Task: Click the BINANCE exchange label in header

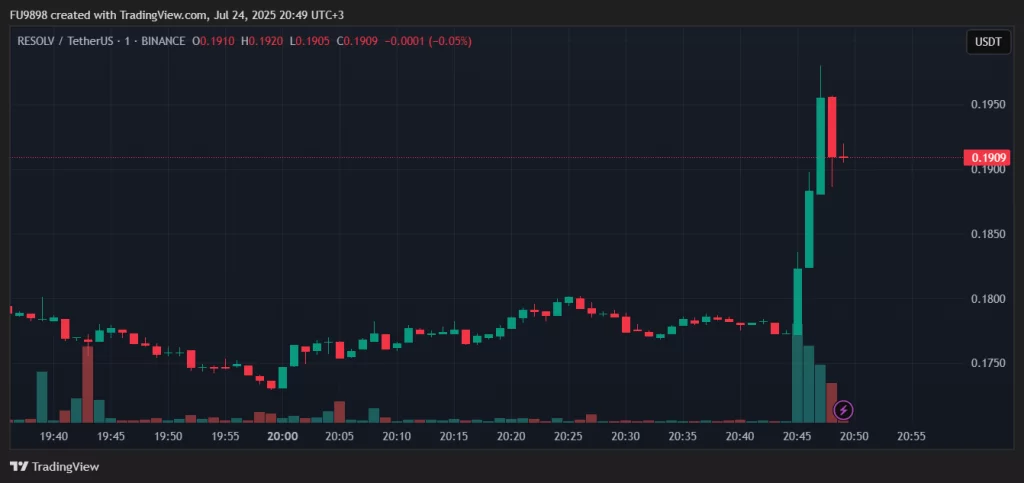Action: tap(163, 41)
